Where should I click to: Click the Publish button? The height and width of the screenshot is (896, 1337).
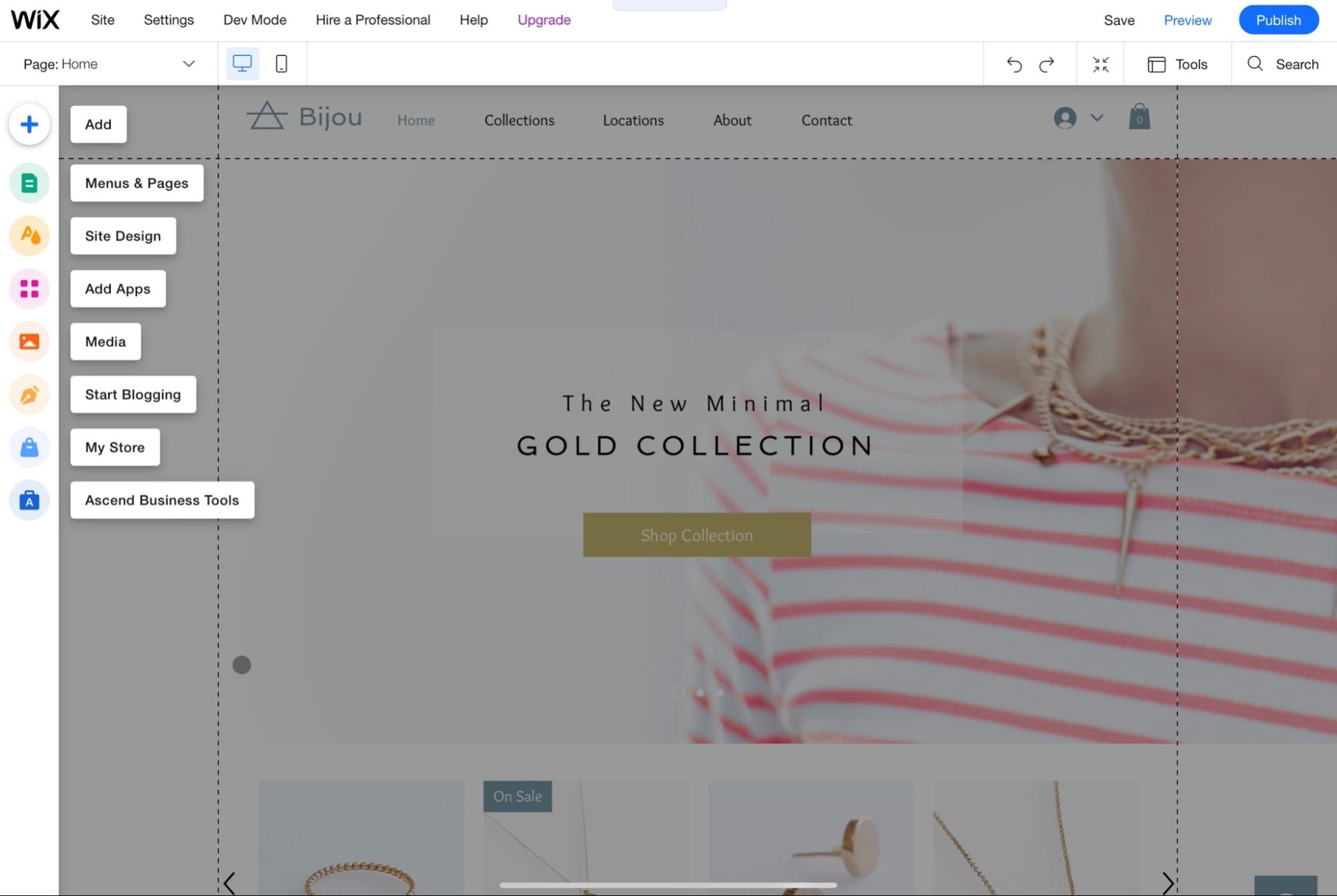click(1278, 19)
